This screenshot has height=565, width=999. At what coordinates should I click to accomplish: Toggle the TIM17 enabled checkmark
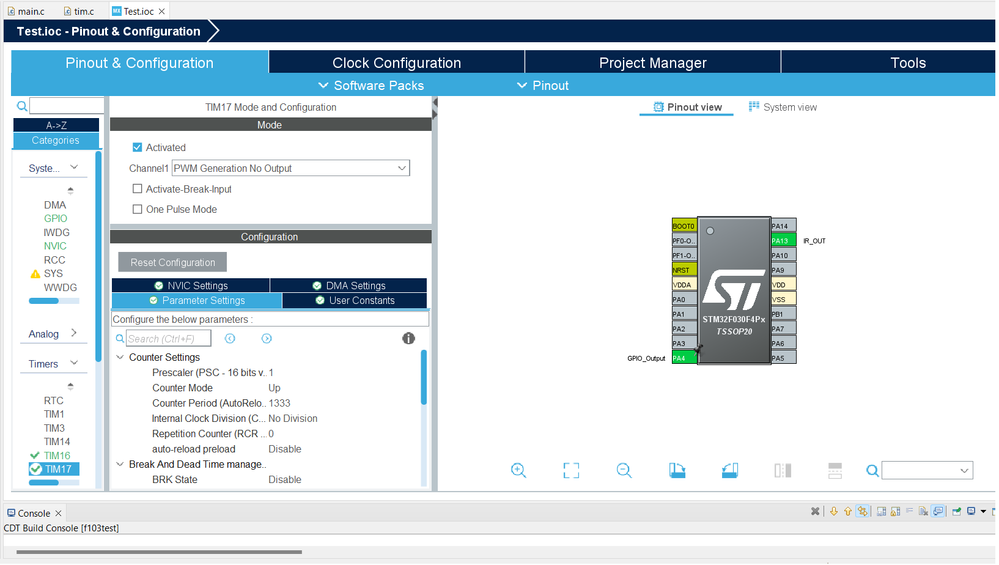[x=36, y=469]
